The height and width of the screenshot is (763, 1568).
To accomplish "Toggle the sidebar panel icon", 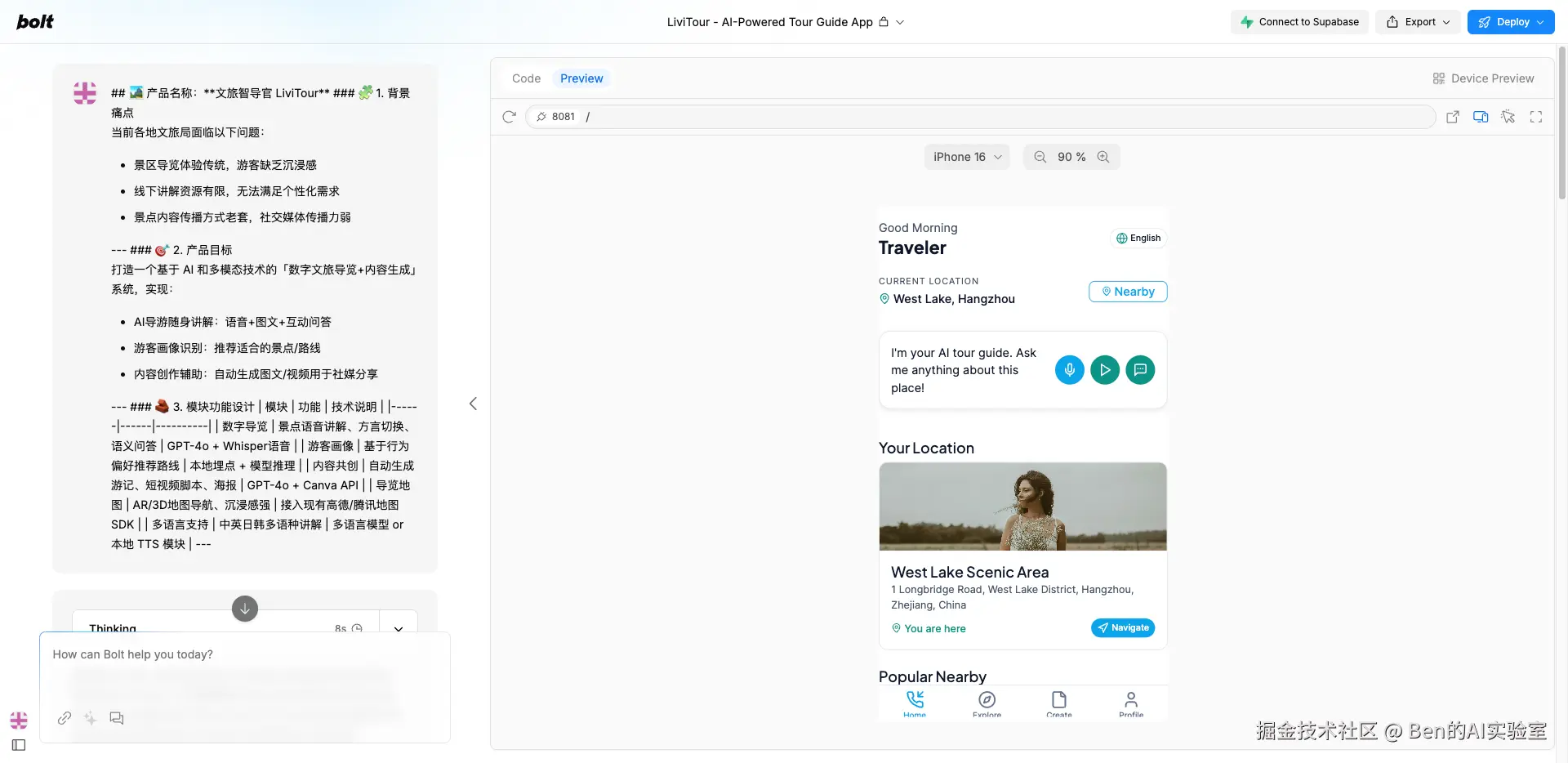I will click(x=19, y=745).
